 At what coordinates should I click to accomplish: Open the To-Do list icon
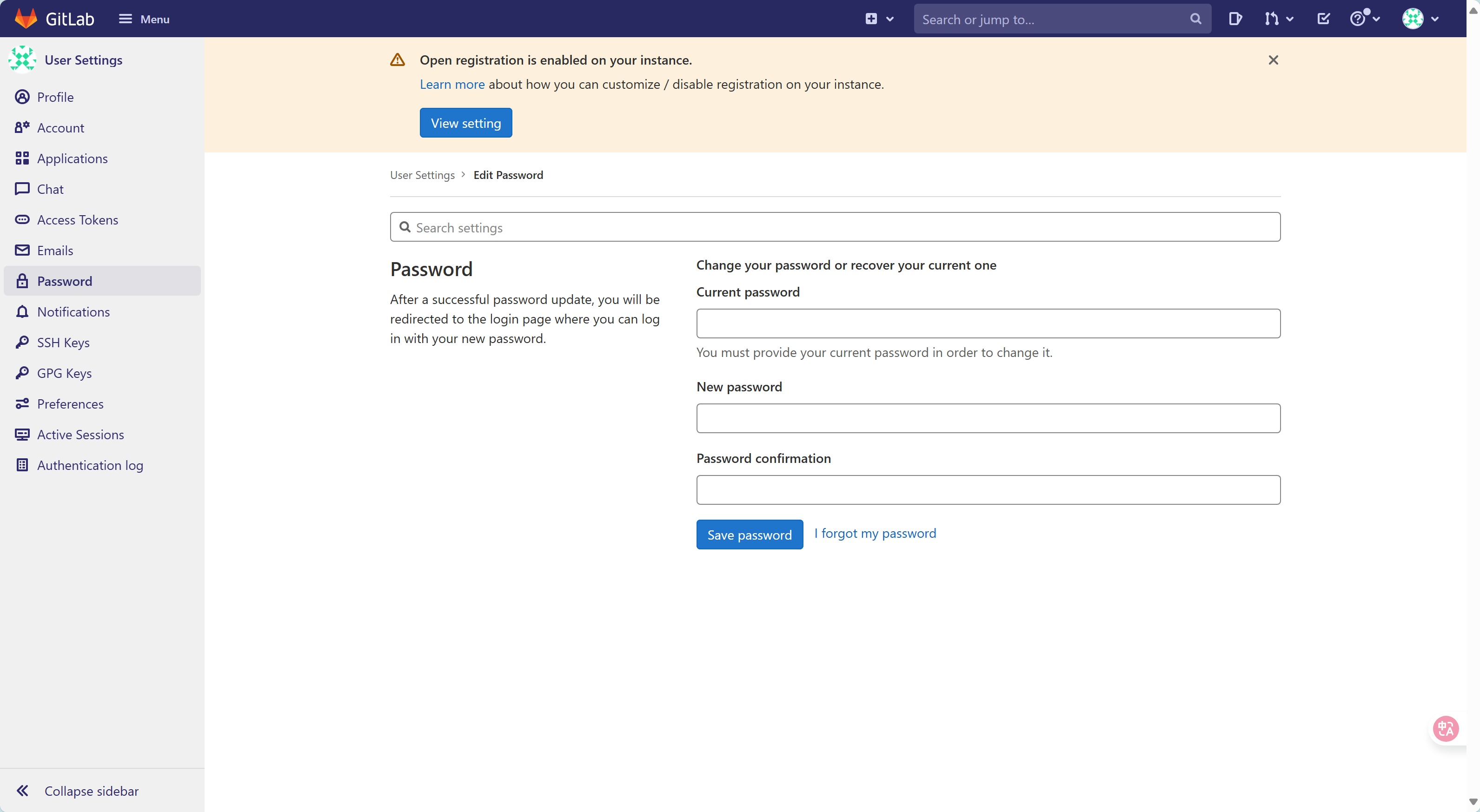[x=1323, y=19]
